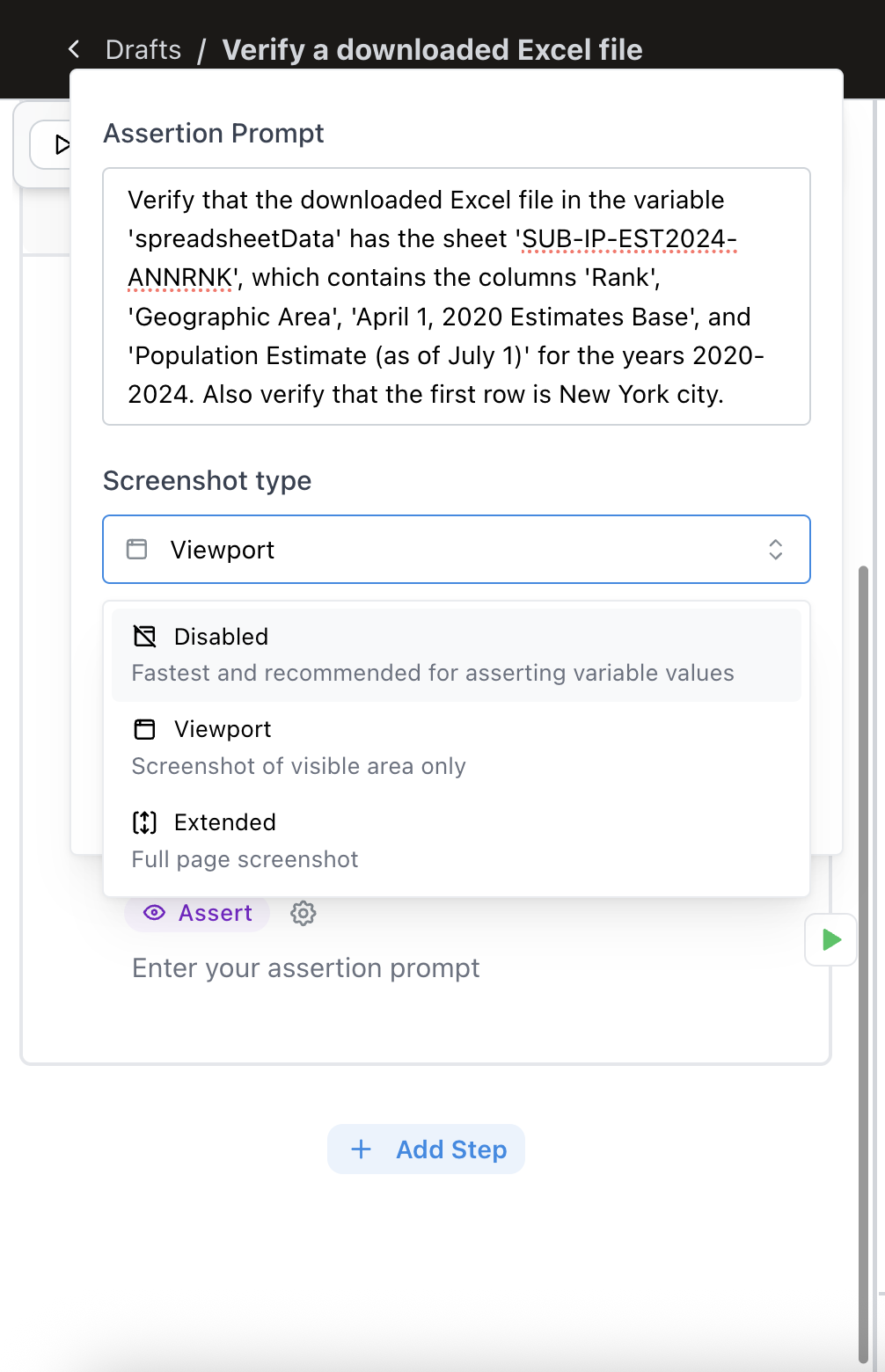Select Extended full page screenshot option
This screenshot has width=885, height=1372.
coord(457,841)
